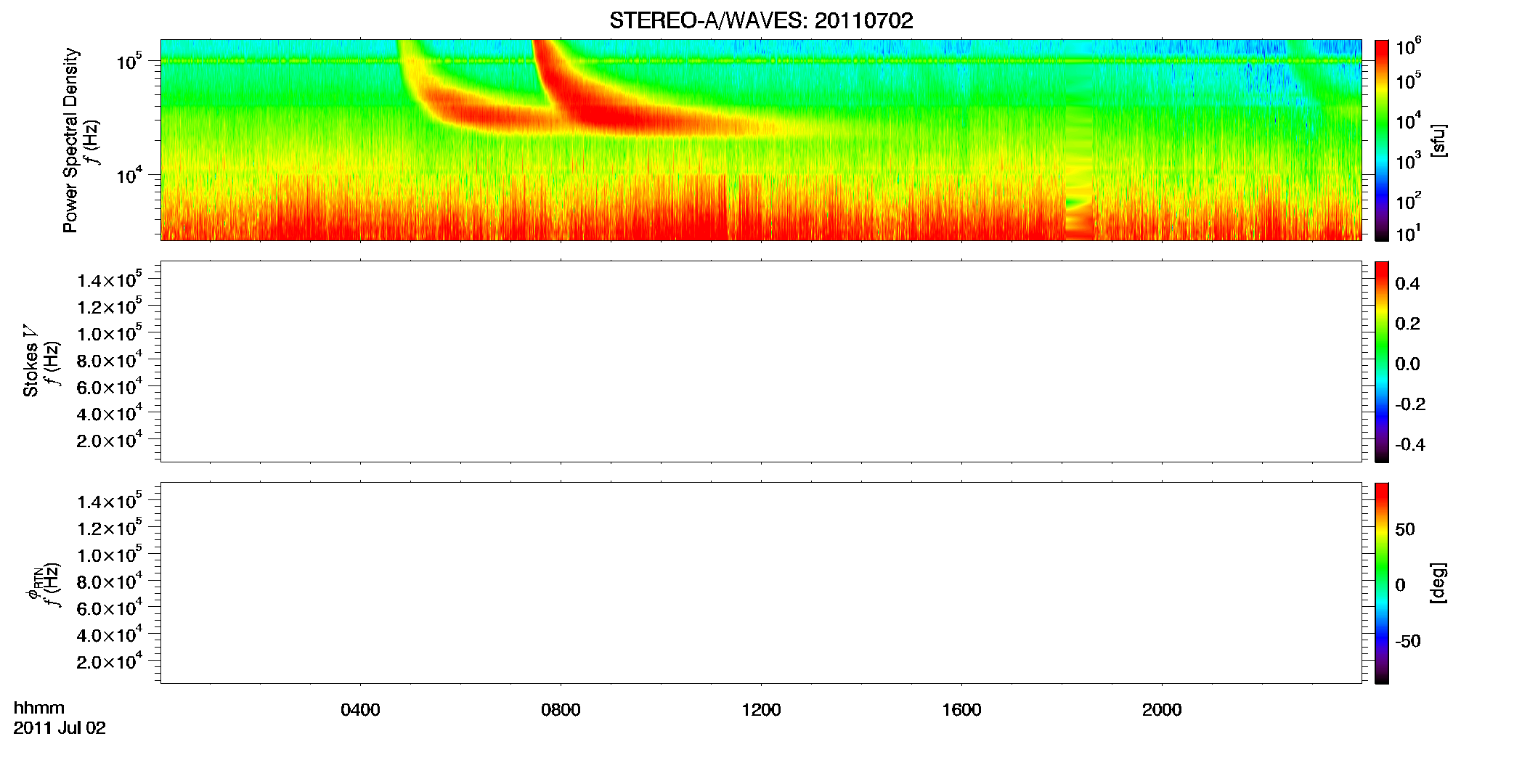Click the 0400 time tick label
Screen dimensions: 1522x784
click(x=360, y=710)
